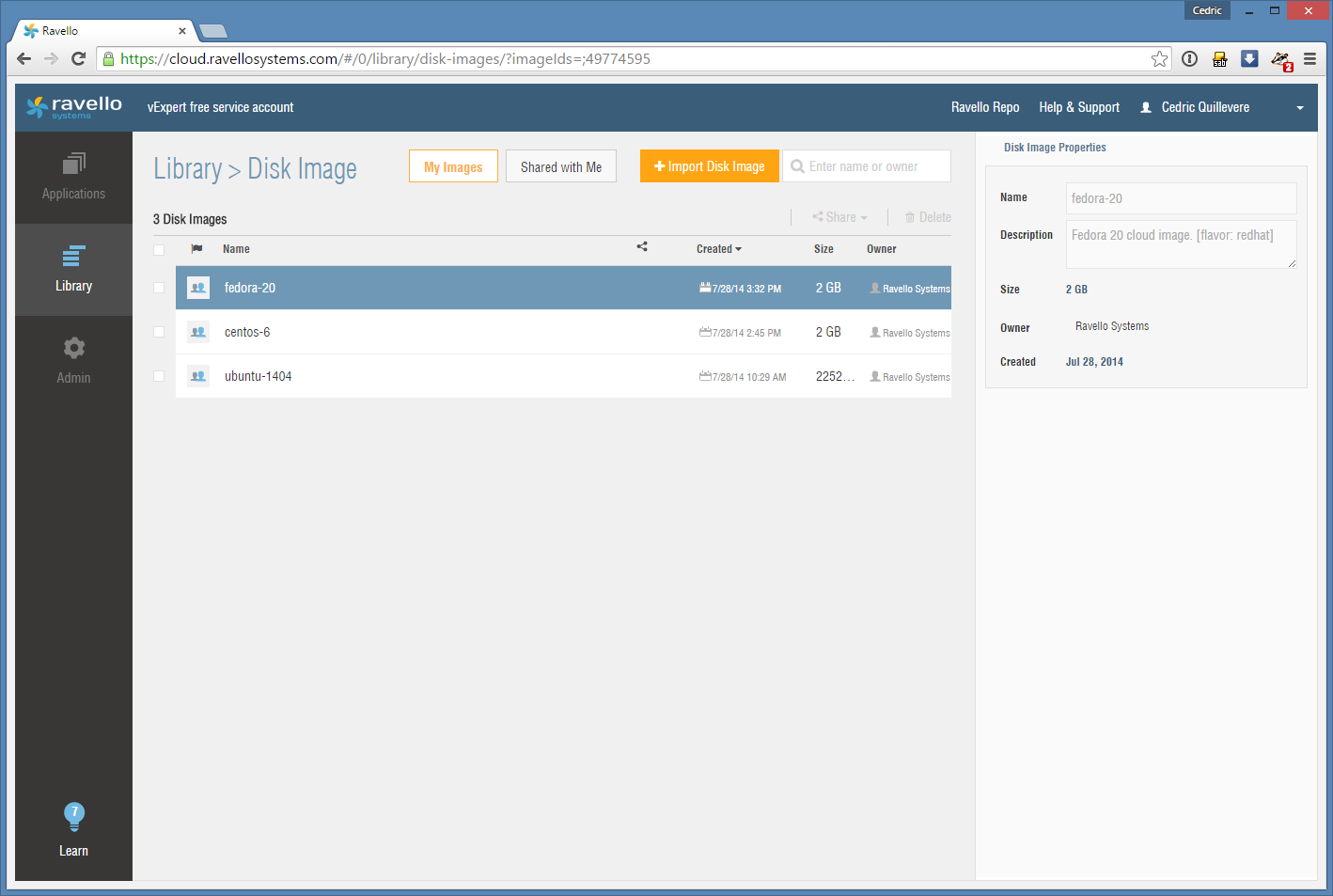1333x896 pixels.
Task: Switch to the Shared with Me tab
Action: (560, 166)
